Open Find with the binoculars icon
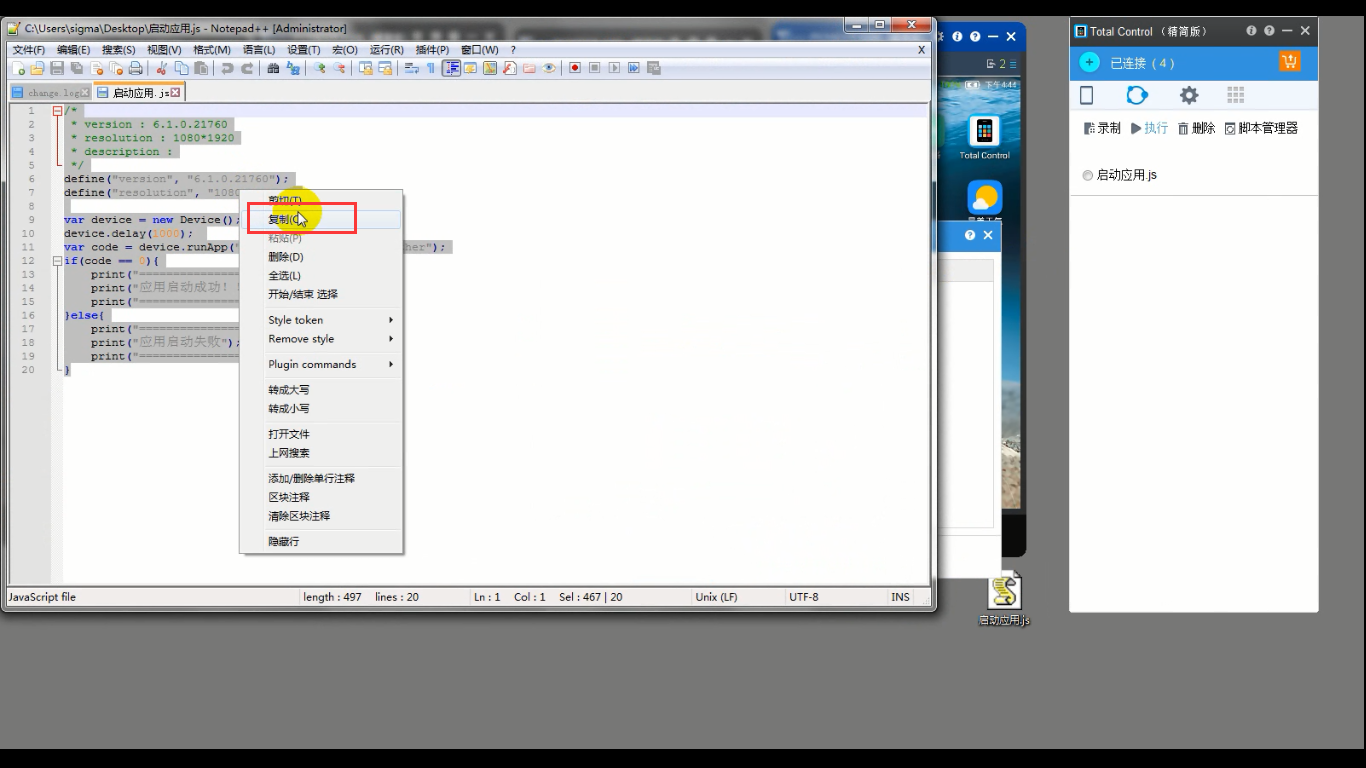Screen dimensions: 1366x768 [x=273, y=68]
